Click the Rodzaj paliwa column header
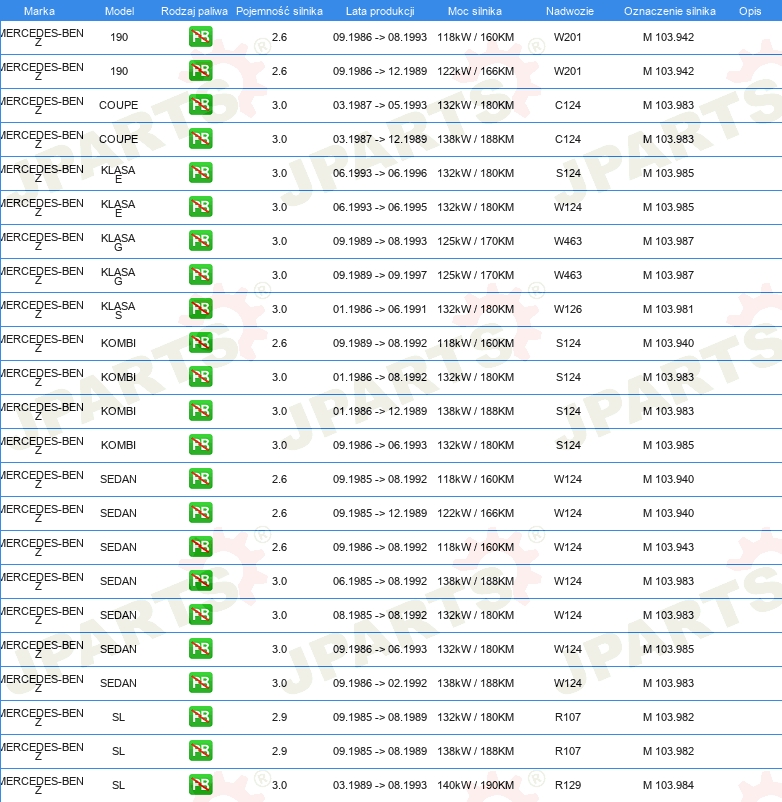Viewport: 782px width, 802px height. click(x=194, y=11)
